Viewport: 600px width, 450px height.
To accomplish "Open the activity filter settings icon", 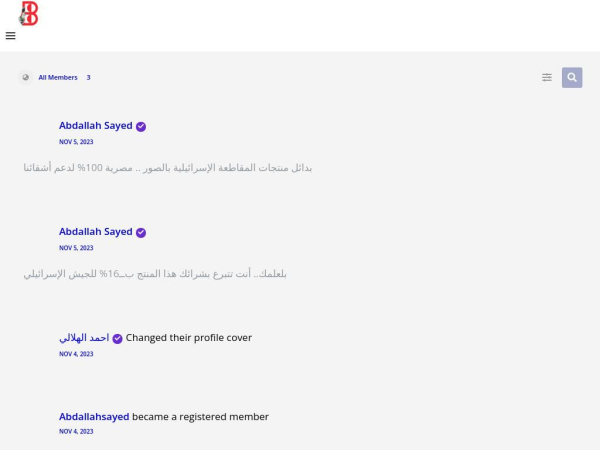I will click(547, 77).
